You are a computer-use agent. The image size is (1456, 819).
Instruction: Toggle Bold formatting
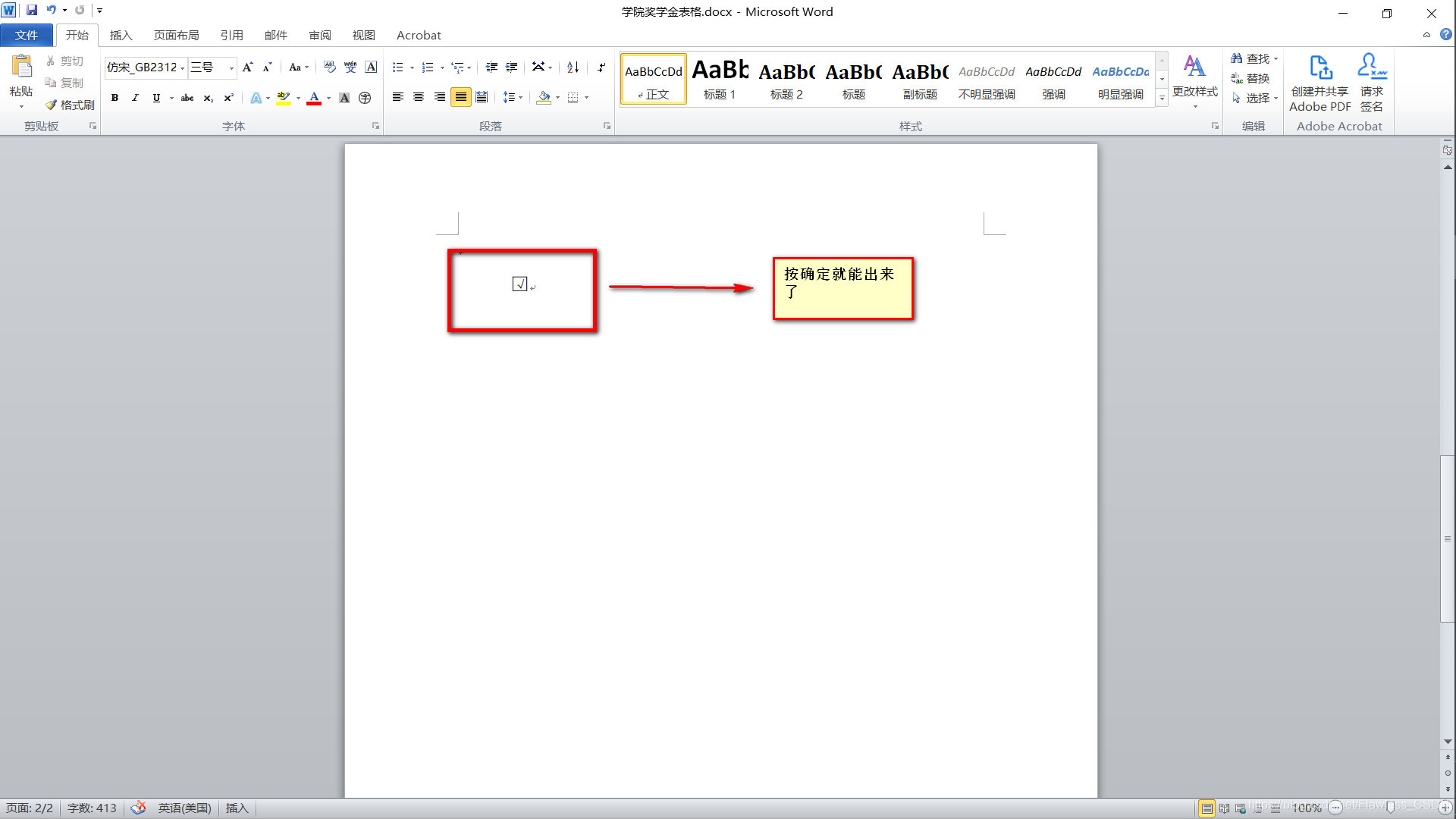[x=115, y=98]
